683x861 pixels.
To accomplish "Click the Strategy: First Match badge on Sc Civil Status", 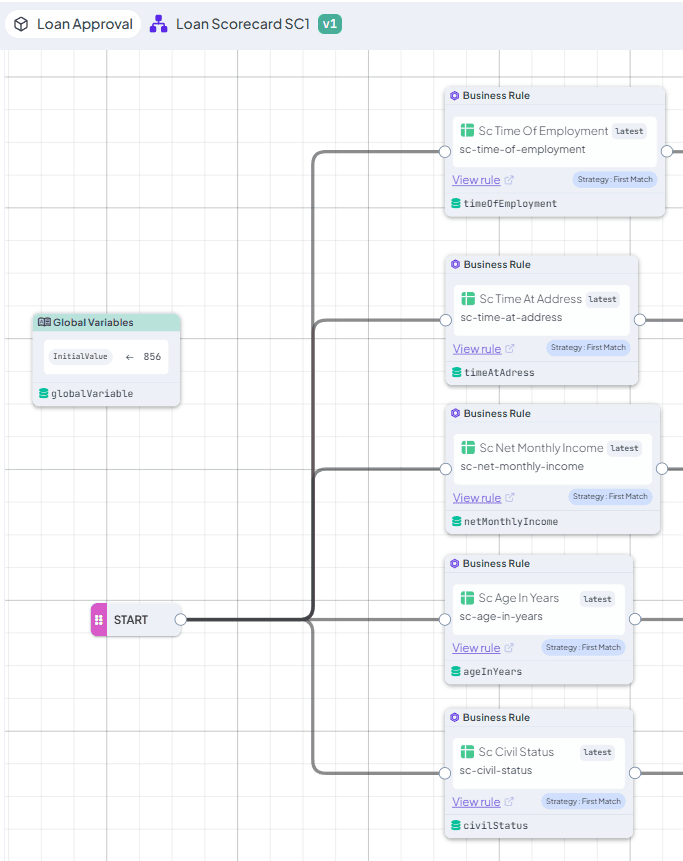I will [583, 801].
